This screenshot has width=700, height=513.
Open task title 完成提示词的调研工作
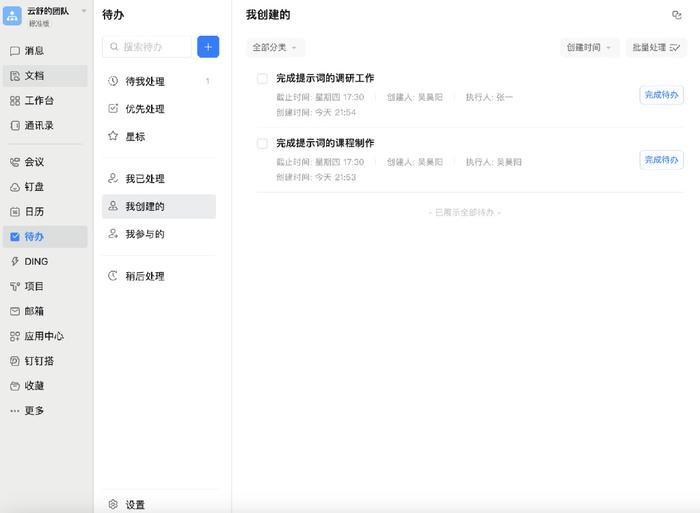pos(325,78)
